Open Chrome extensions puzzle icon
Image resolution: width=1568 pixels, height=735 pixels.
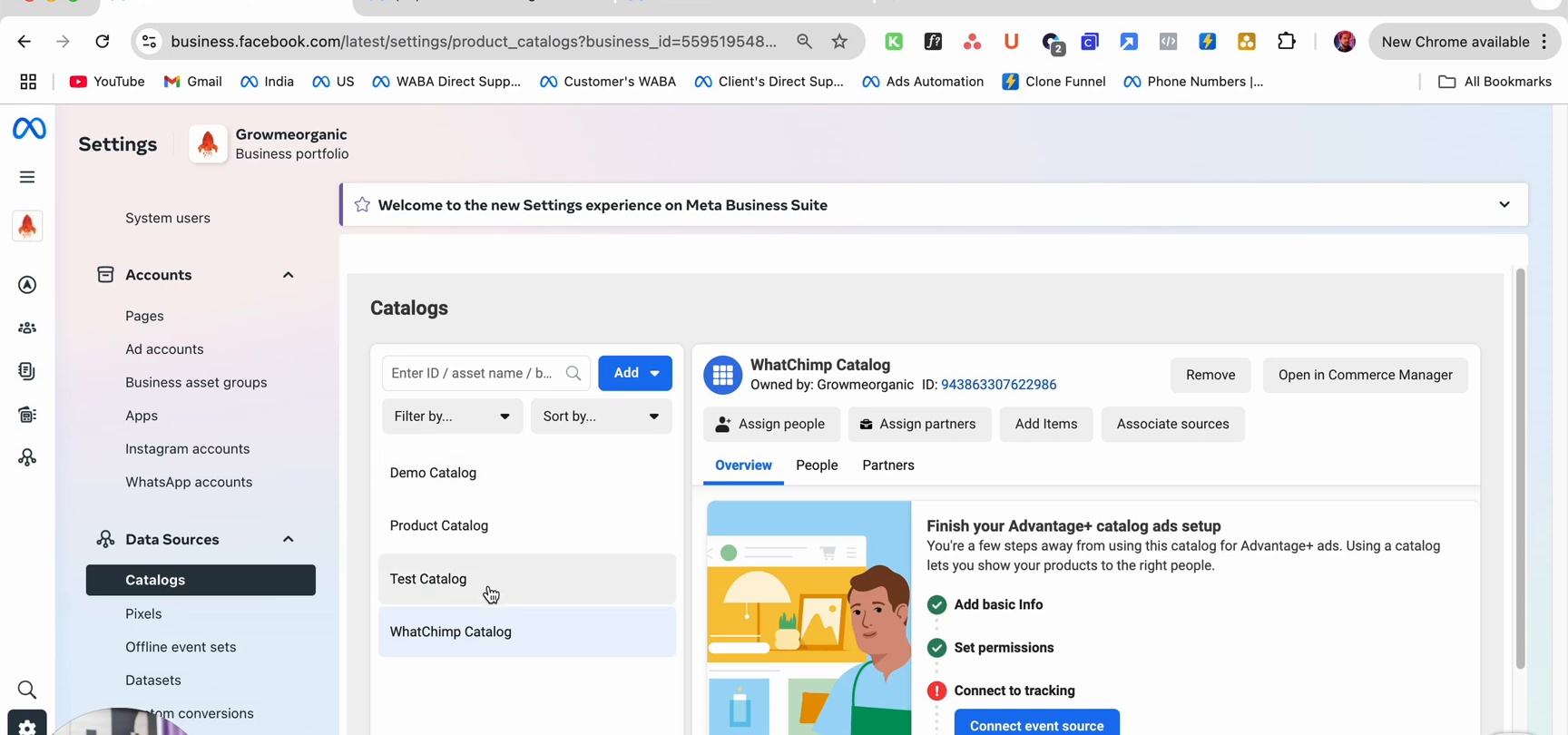[x=1287, y=42]
